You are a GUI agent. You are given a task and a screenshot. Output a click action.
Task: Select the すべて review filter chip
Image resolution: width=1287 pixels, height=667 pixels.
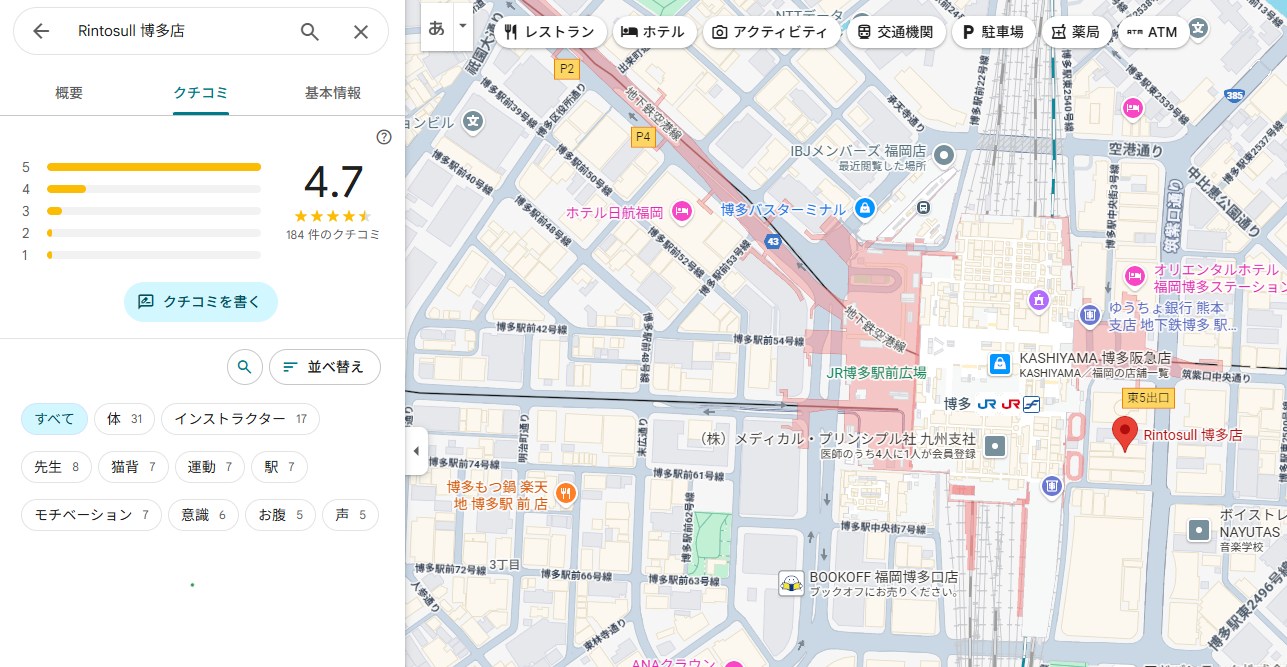coord(55,419)
